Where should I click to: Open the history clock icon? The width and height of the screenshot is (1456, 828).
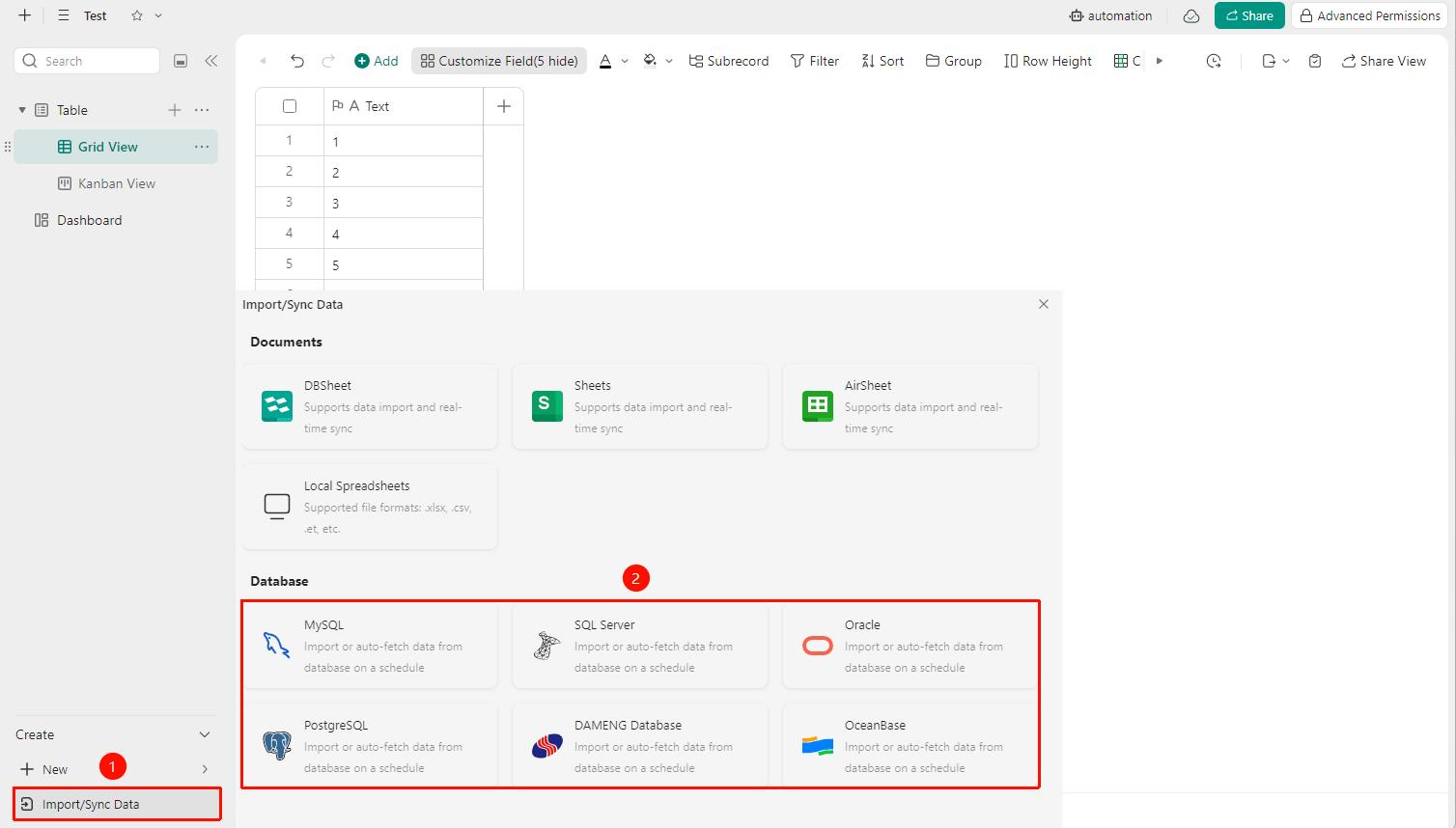click(x=1214, y=61)
